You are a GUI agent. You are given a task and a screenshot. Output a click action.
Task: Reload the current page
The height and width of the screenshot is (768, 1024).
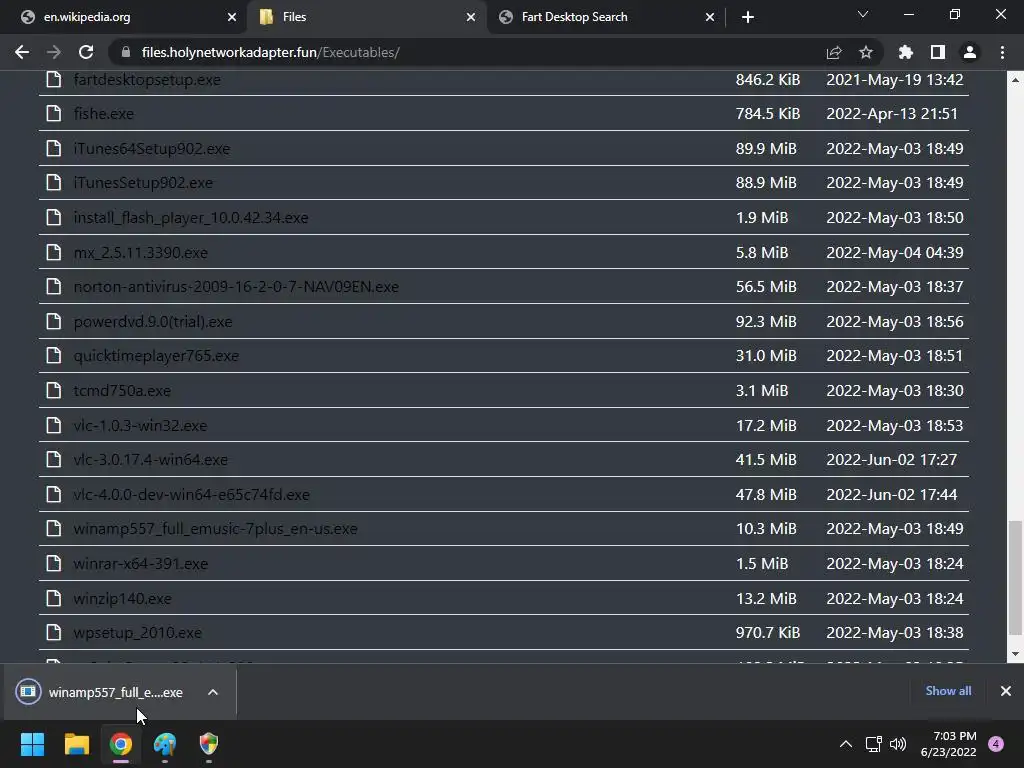[x=86, y=52]
